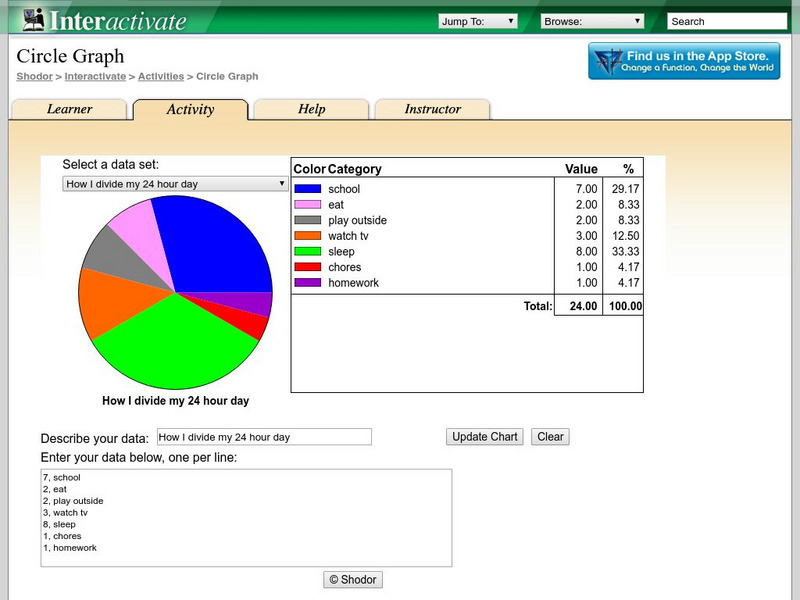Open the Jump To dropdown
800x600 pixels.
478,21
